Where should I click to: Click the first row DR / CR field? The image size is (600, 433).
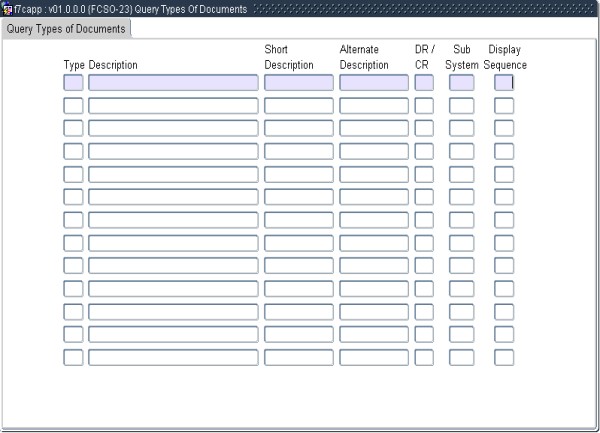click(424, 82)
